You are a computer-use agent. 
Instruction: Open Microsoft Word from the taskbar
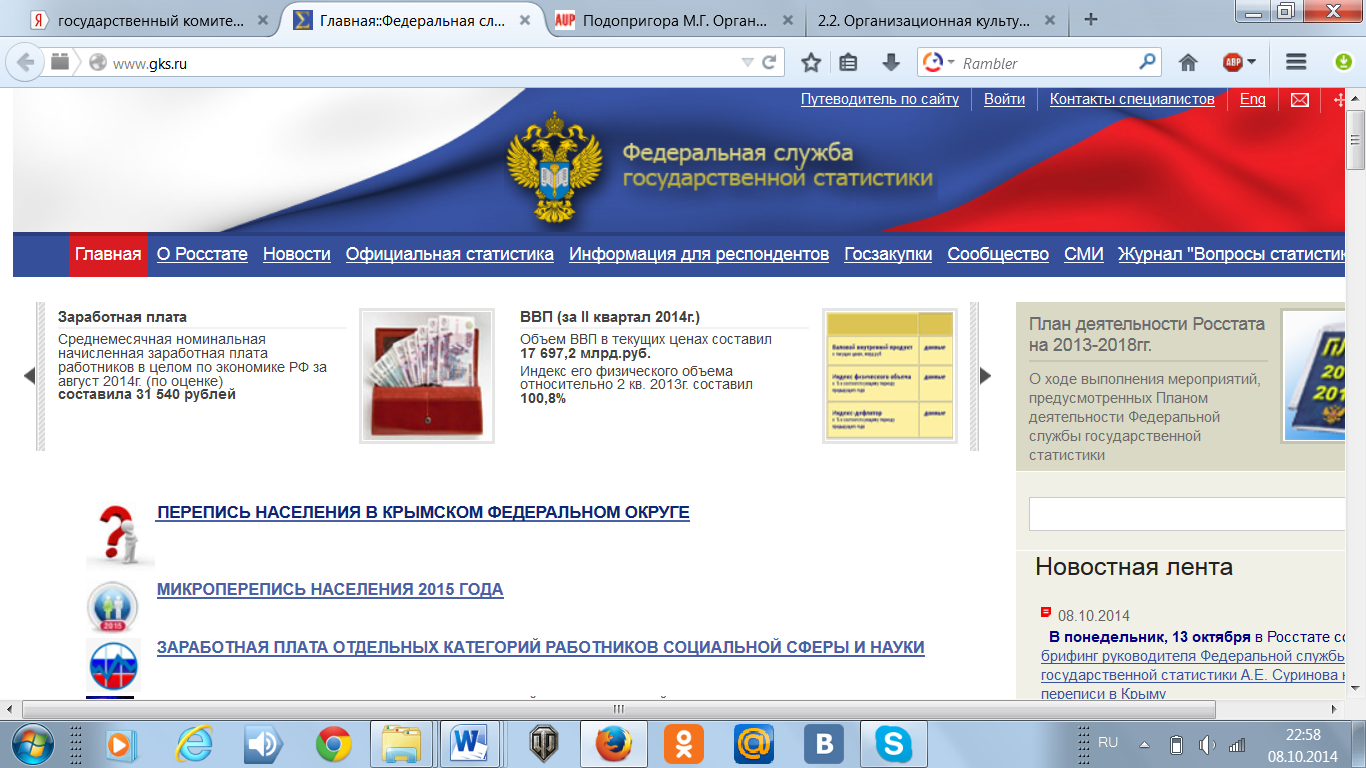pos(467,744)
